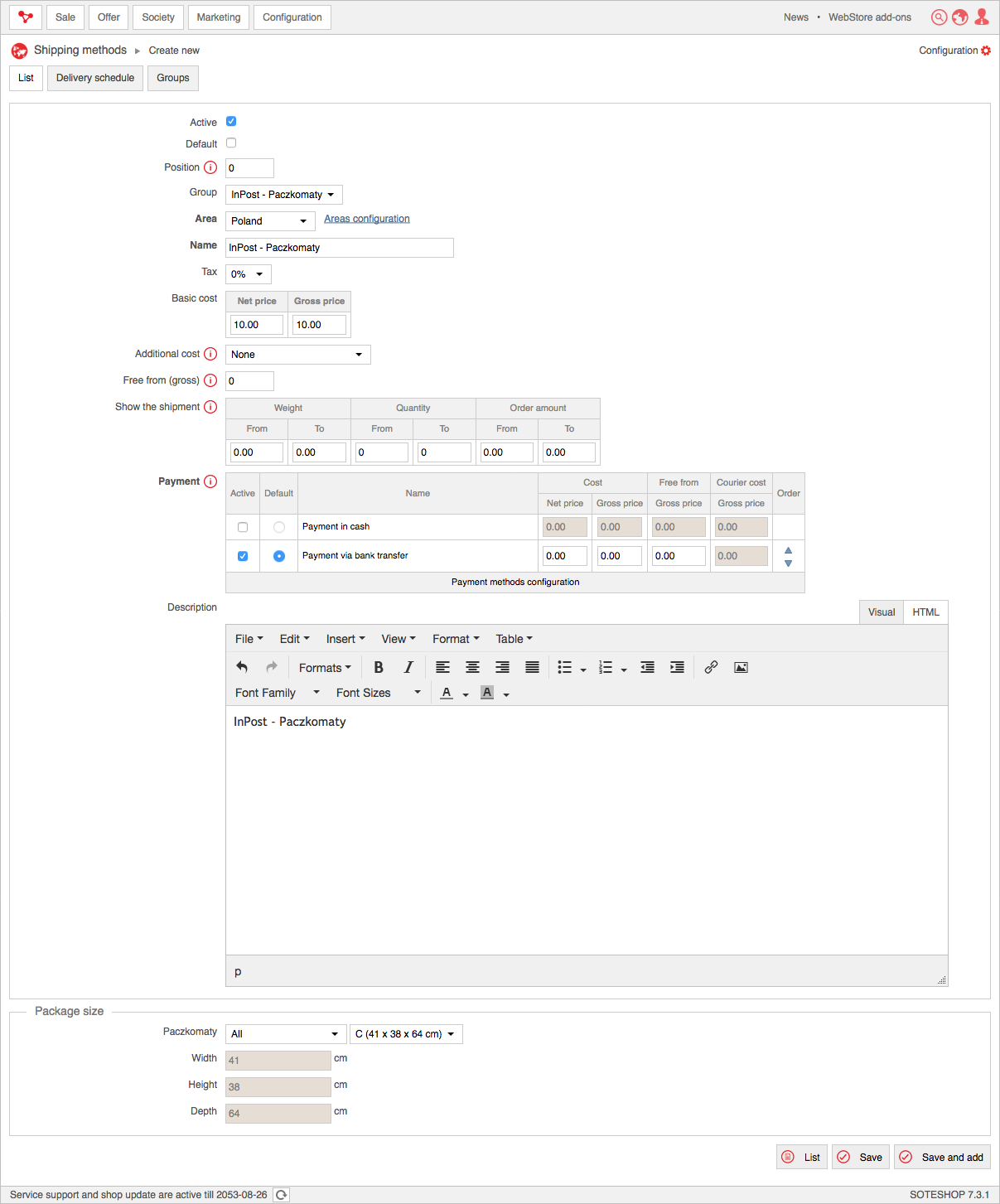Image resolution: width=1000 pixels, height=1204 pixels.
Task: Switch to the Groups tab
Action: point(173,78)
